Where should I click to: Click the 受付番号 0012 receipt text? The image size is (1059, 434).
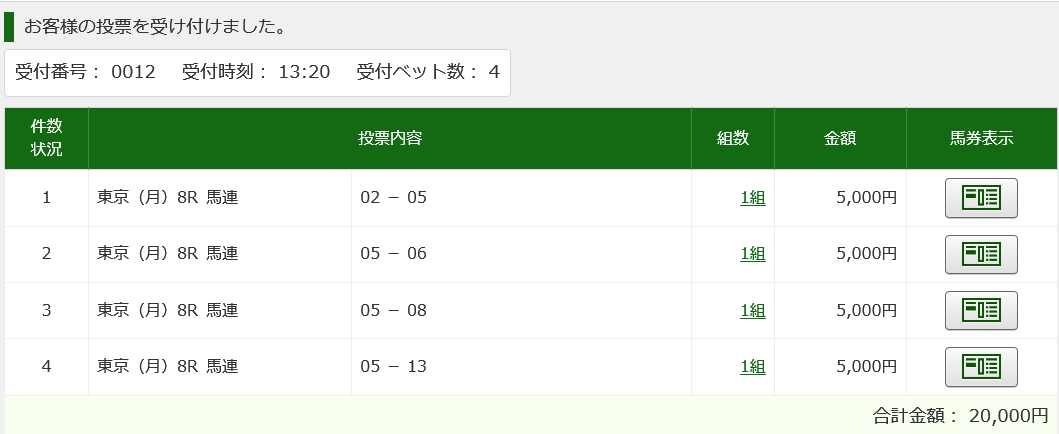(x=86, y=72)
